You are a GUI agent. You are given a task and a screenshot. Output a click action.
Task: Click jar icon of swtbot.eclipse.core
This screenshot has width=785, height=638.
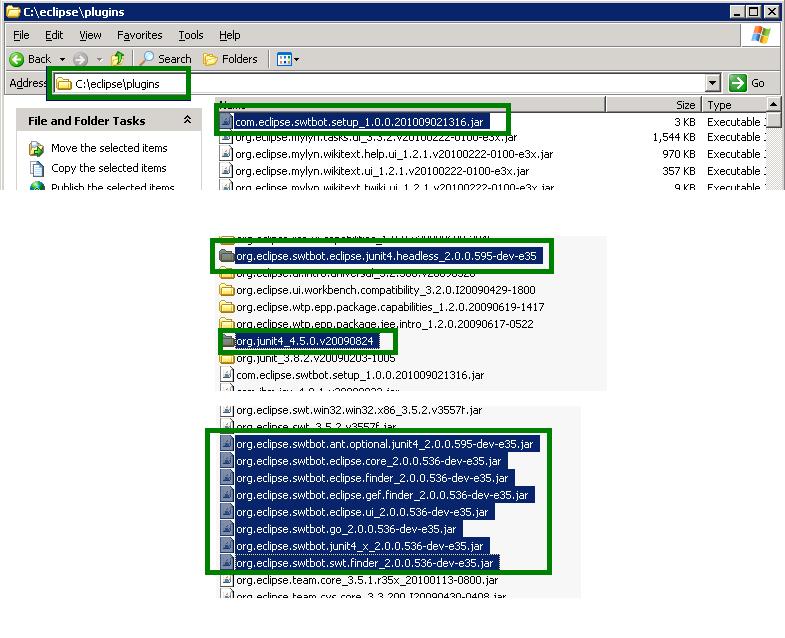tap(227, 461)
